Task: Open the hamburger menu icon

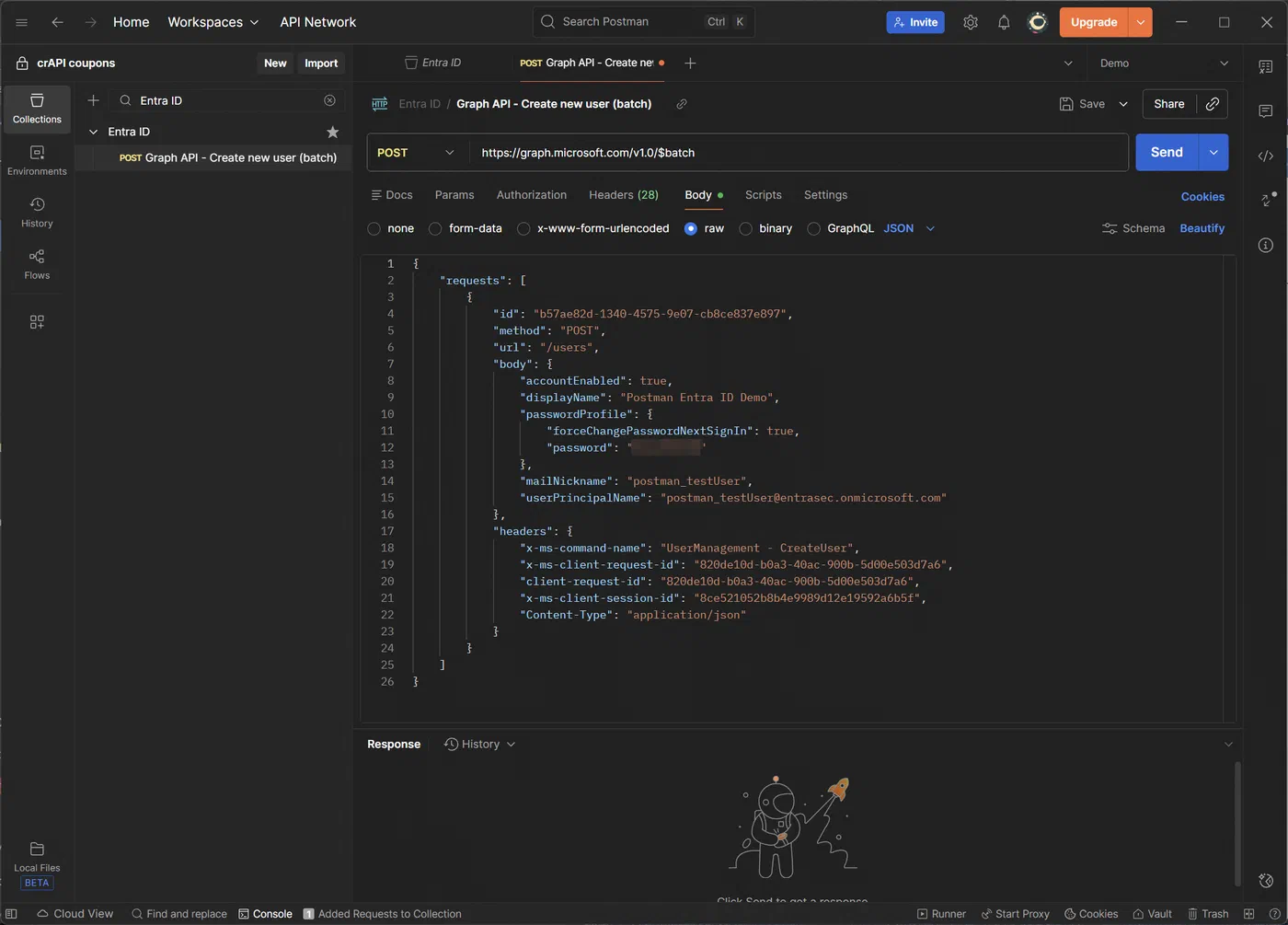Action: (22, 22)
